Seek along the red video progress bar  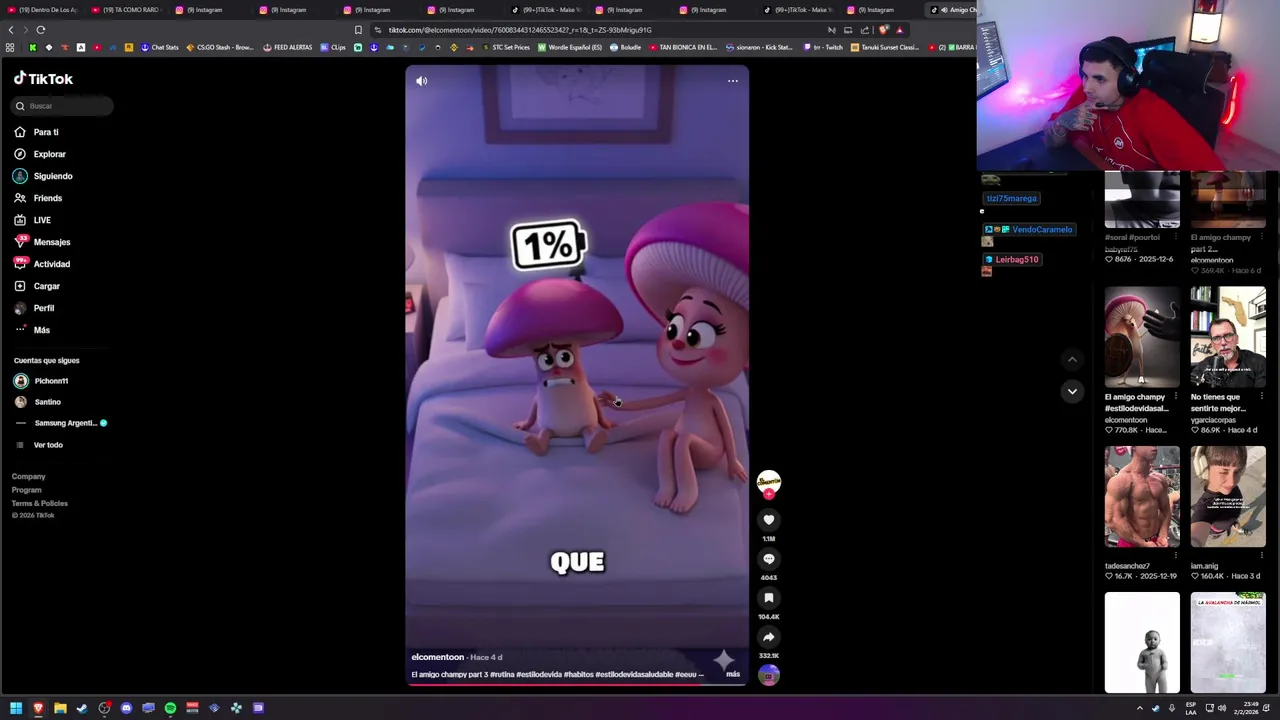577,685
